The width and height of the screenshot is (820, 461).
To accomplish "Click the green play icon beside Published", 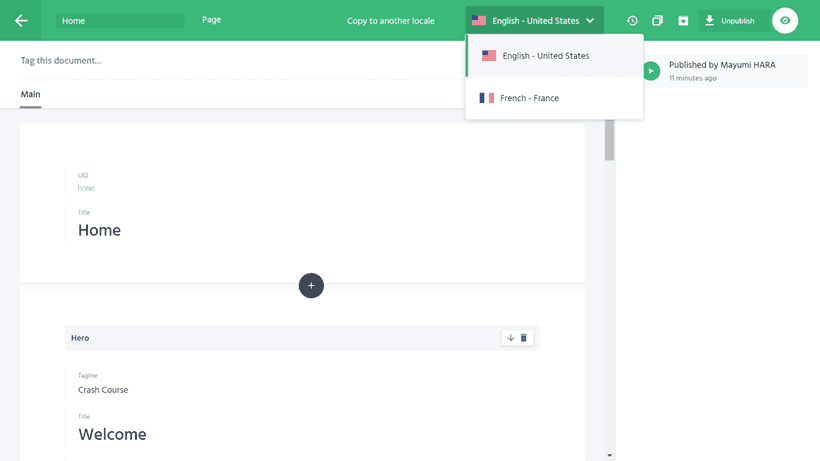I will click(651, 70).
